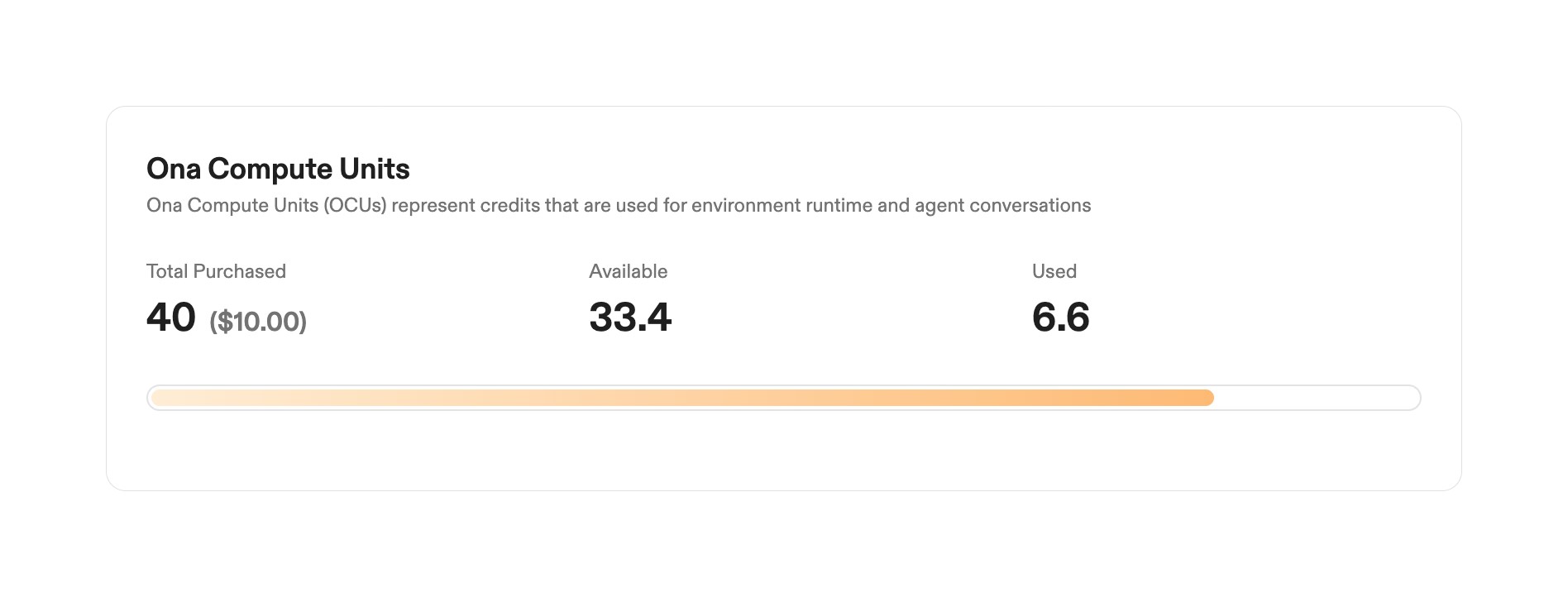Click the (OCUs) abbreviation in the description
1568x597 pixels.
tap(356, 206)
